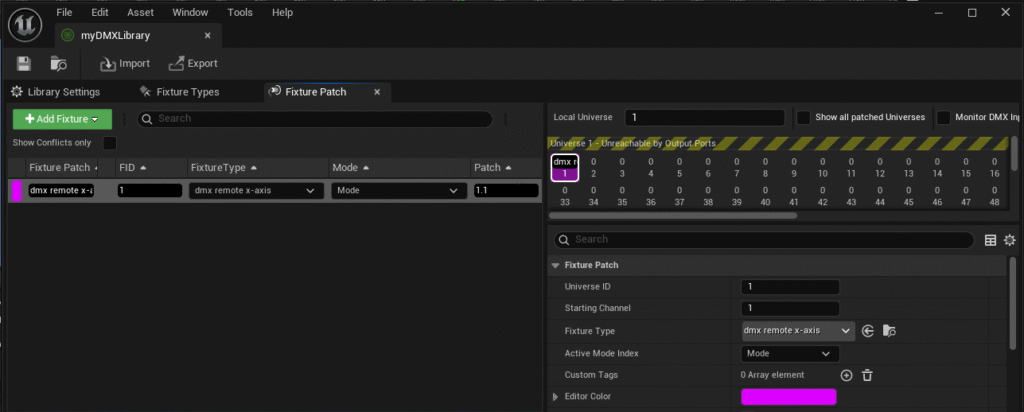Screen dimensions: 1024x412
Task: Open the Asset menu
Action: [x=140, y=12]
